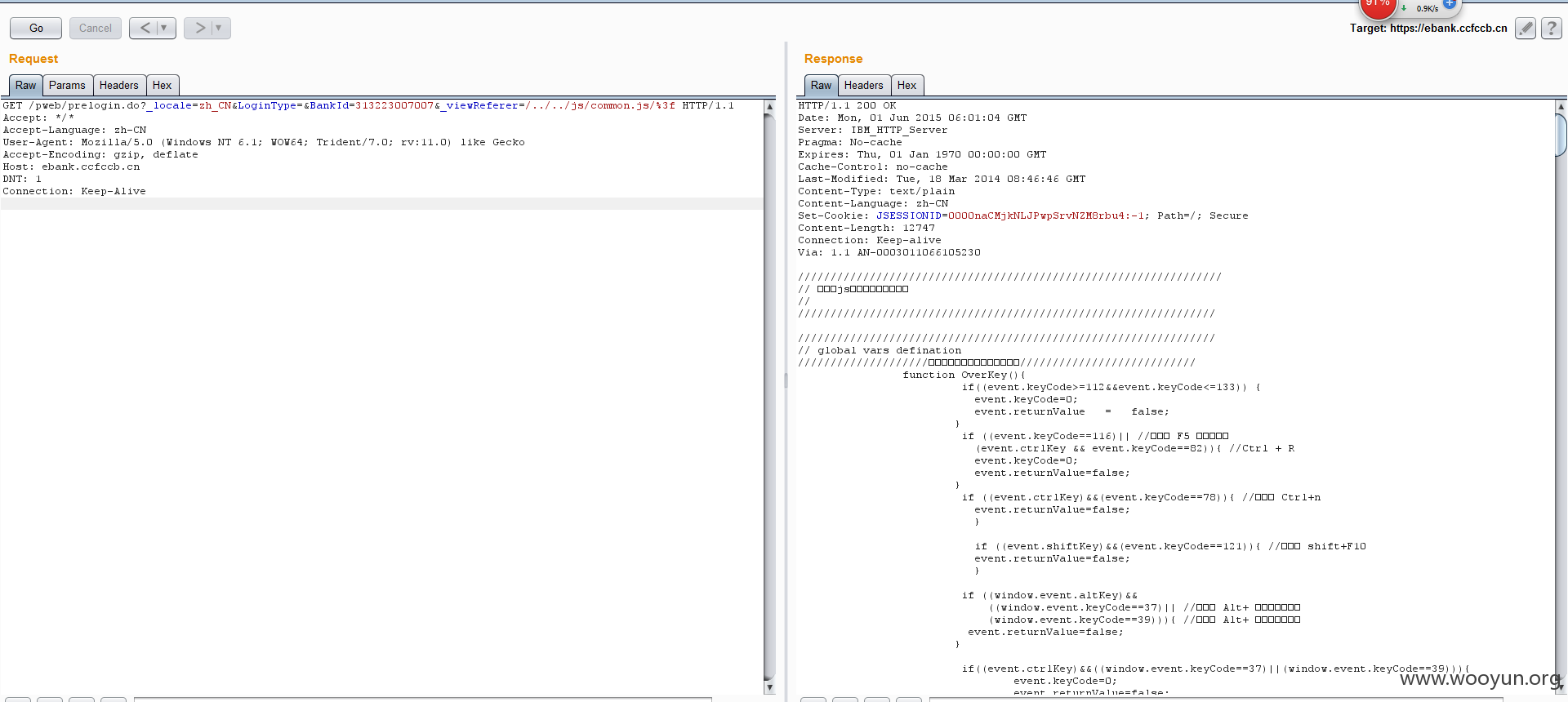Click the Set-Cookie JSESSIONID response line
This screenshot has width=1568, height=702.
tap(1023, 215)
